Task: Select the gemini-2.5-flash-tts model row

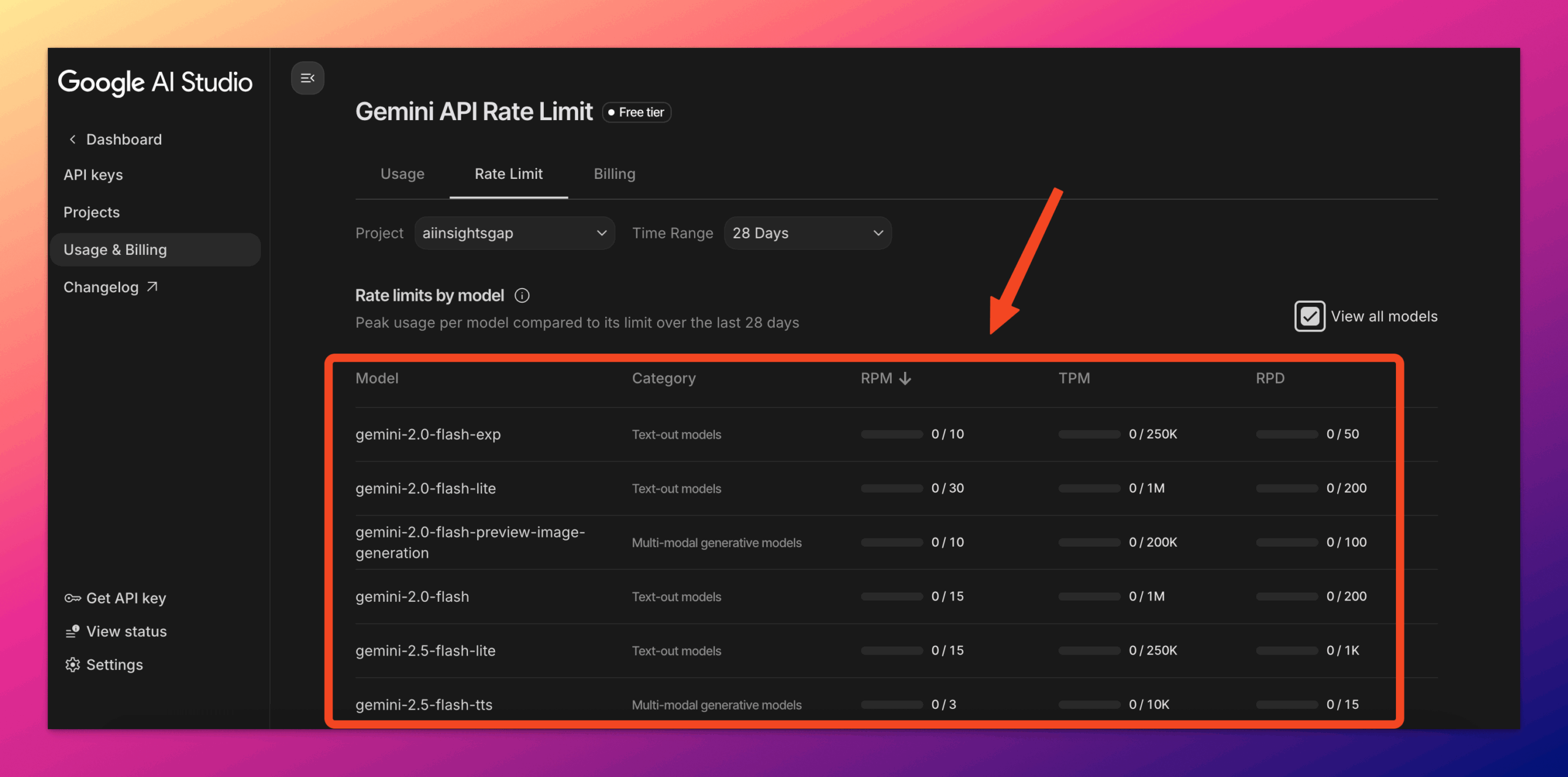Action: [x=424, y=705]
